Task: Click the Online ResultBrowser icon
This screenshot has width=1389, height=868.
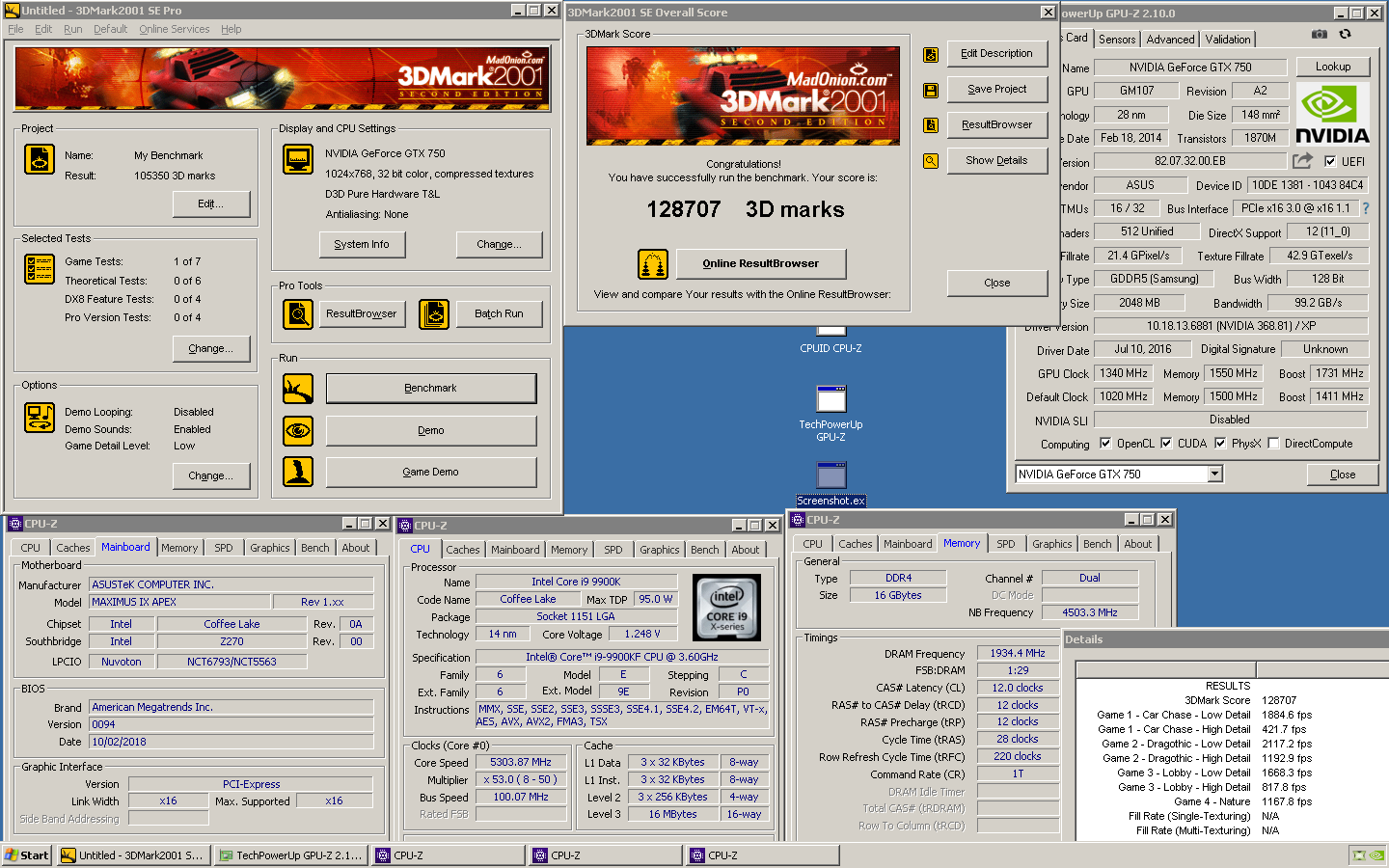Action: tap(653, 263)
